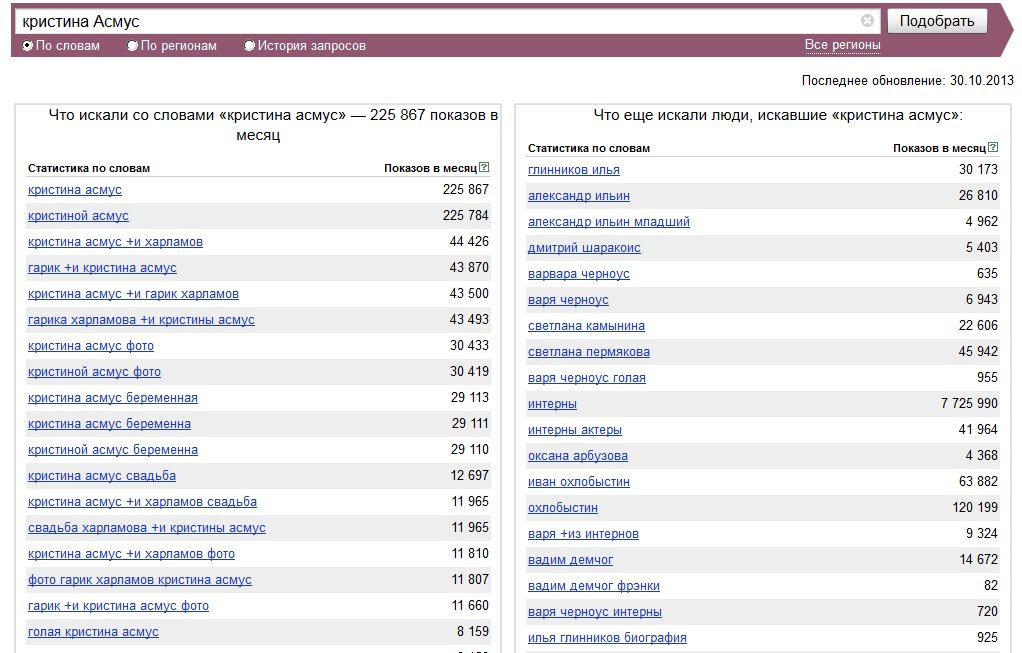This screenshot has width=1022, height=653.
Task: Open the дмитрий шаракоис link
Action: tap(584, 248)
